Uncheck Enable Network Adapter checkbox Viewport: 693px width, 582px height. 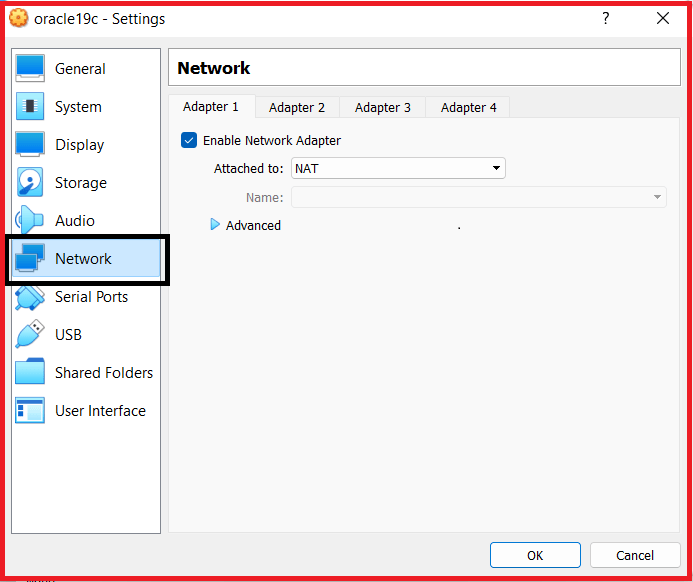point(189,141)
